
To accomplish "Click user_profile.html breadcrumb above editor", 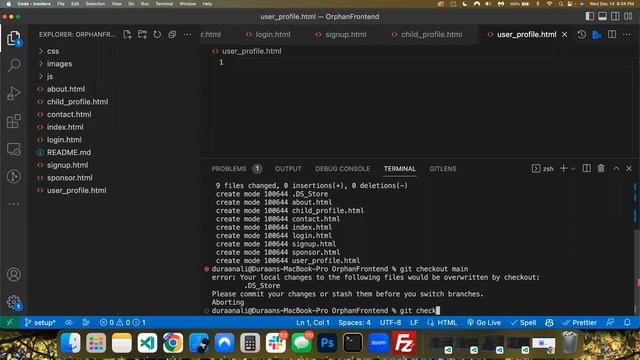I will coord(251,51).
